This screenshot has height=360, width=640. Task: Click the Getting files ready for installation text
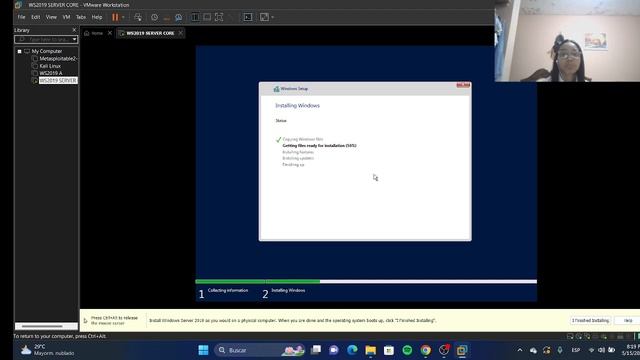pos(319,146)
